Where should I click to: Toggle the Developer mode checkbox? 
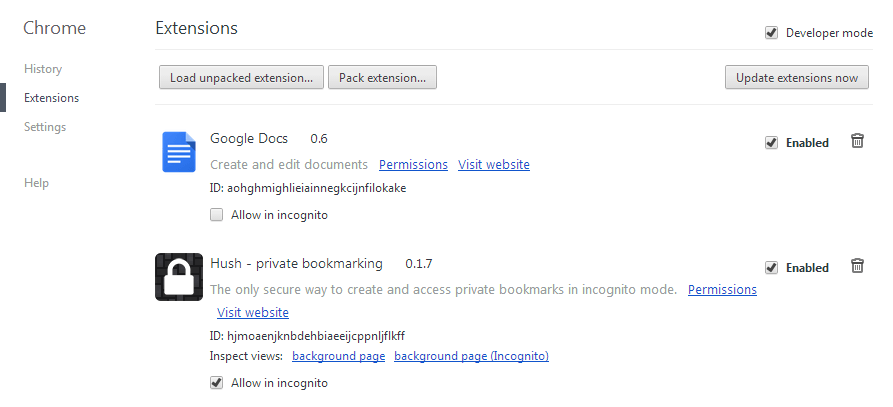coord(771,33)
